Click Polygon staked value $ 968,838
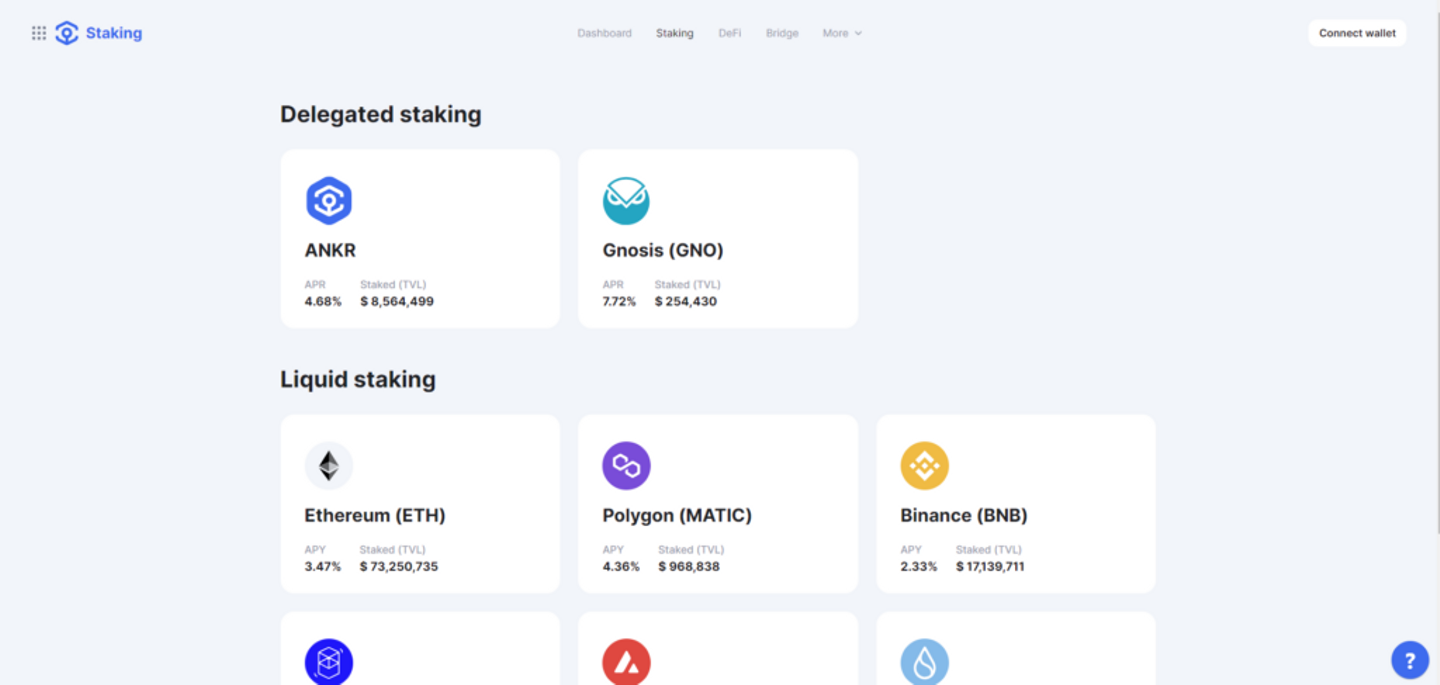 [x=689, y=566]
